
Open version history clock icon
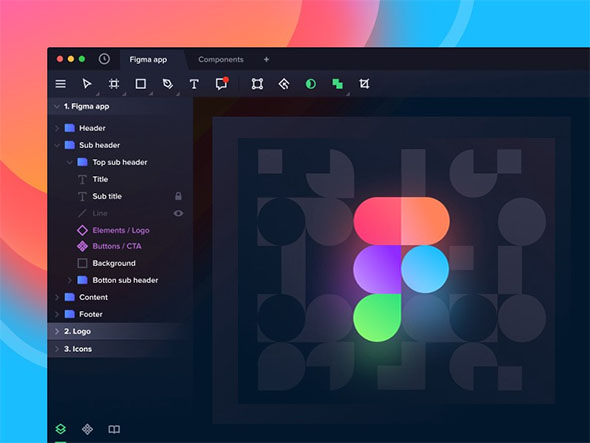104,59
